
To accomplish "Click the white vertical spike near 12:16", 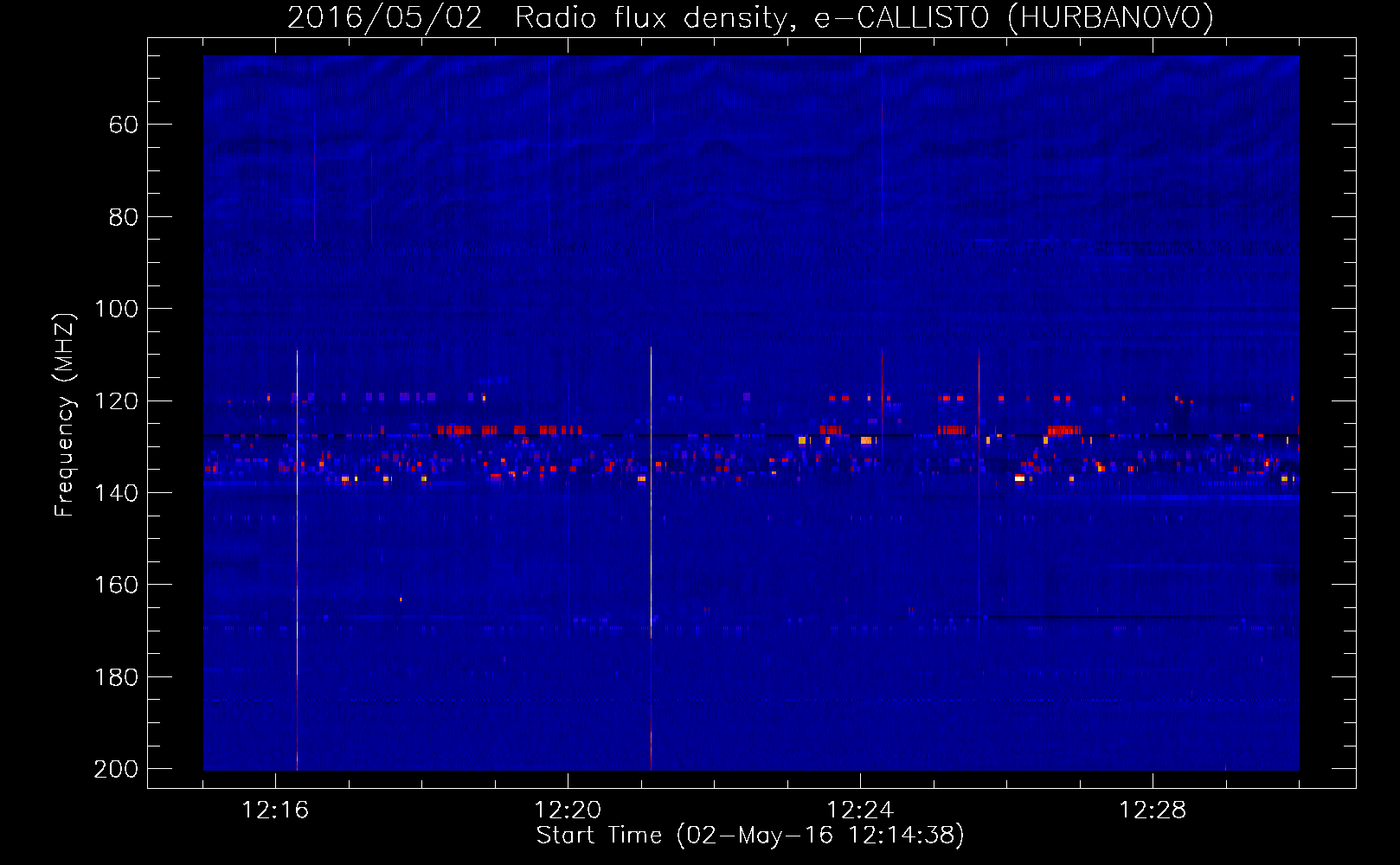I will 297,561.
